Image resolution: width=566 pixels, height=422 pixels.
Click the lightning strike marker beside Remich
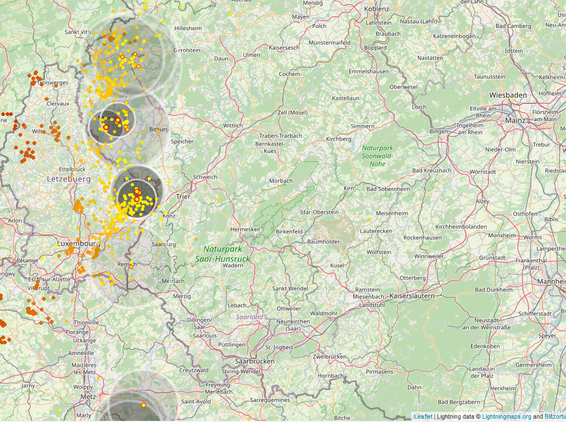[x=131, y=266]
